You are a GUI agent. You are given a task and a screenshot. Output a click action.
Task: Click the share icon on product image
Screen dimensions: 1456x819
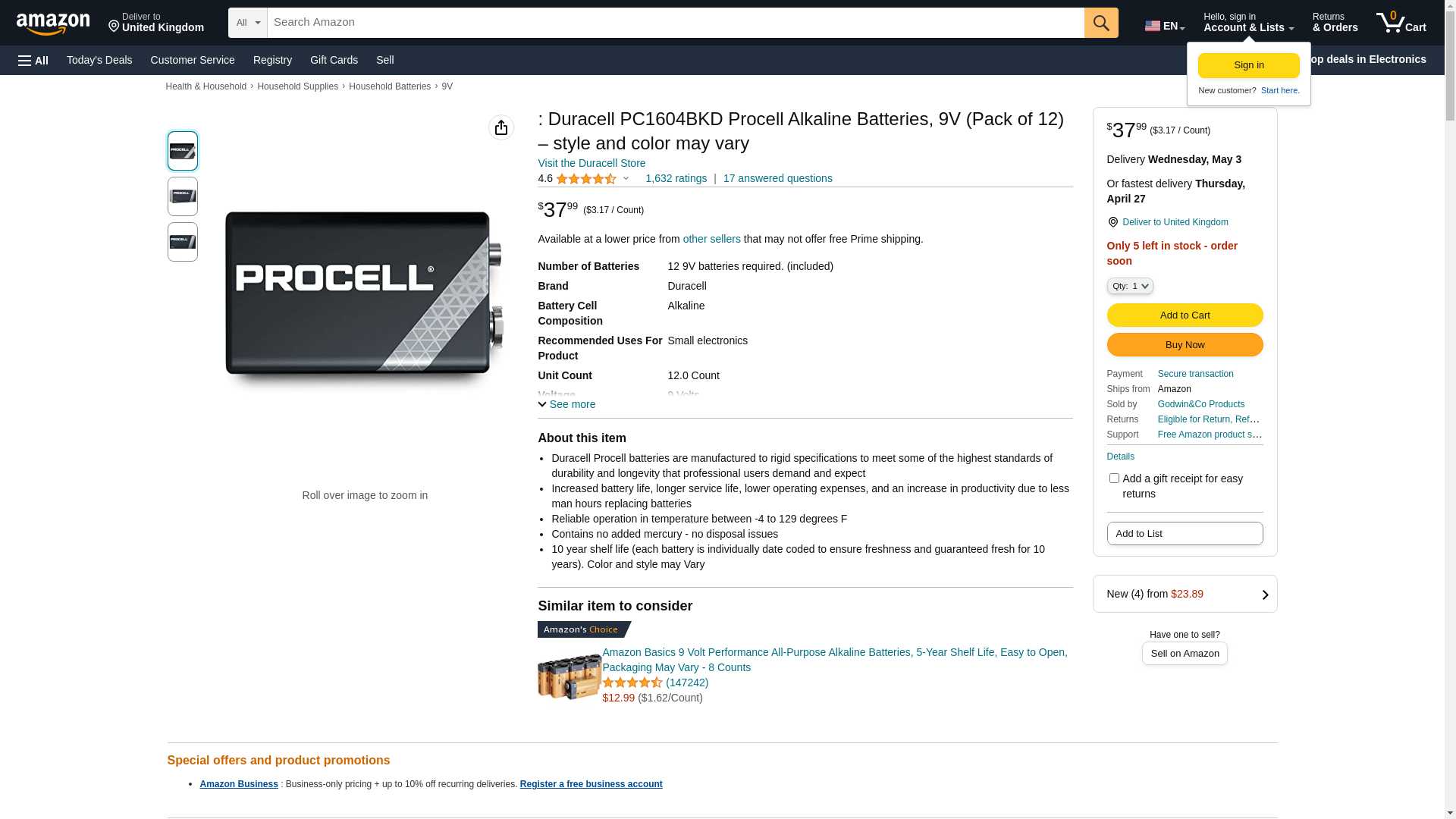[x=501, y=127]
